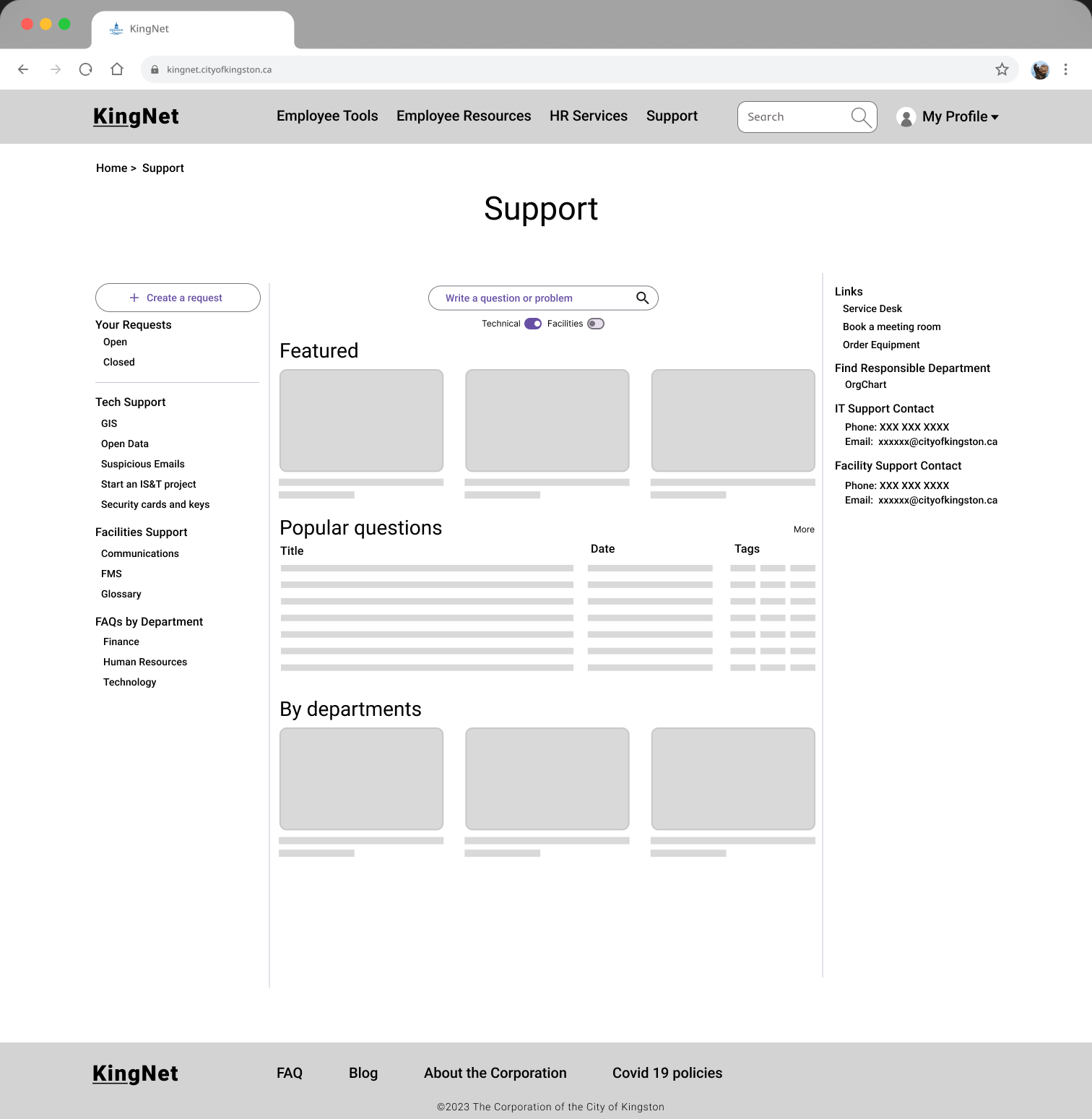Reload the page with the refresh icon
The width and height of the screenshot is (1092, 1119).
coord(85,69)
